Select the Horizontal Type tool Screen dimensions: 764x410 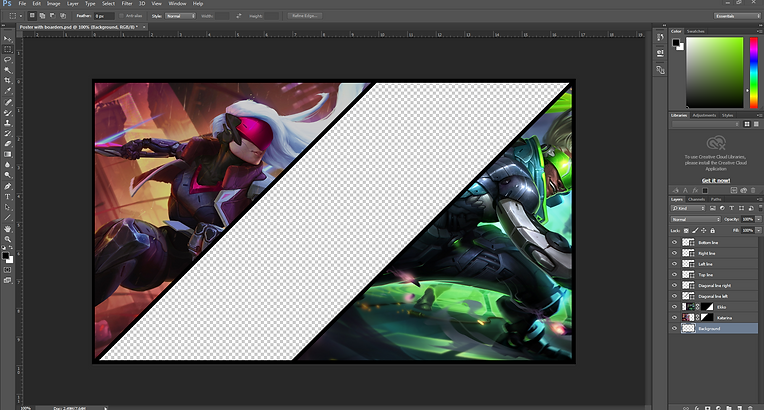point(7,197)
